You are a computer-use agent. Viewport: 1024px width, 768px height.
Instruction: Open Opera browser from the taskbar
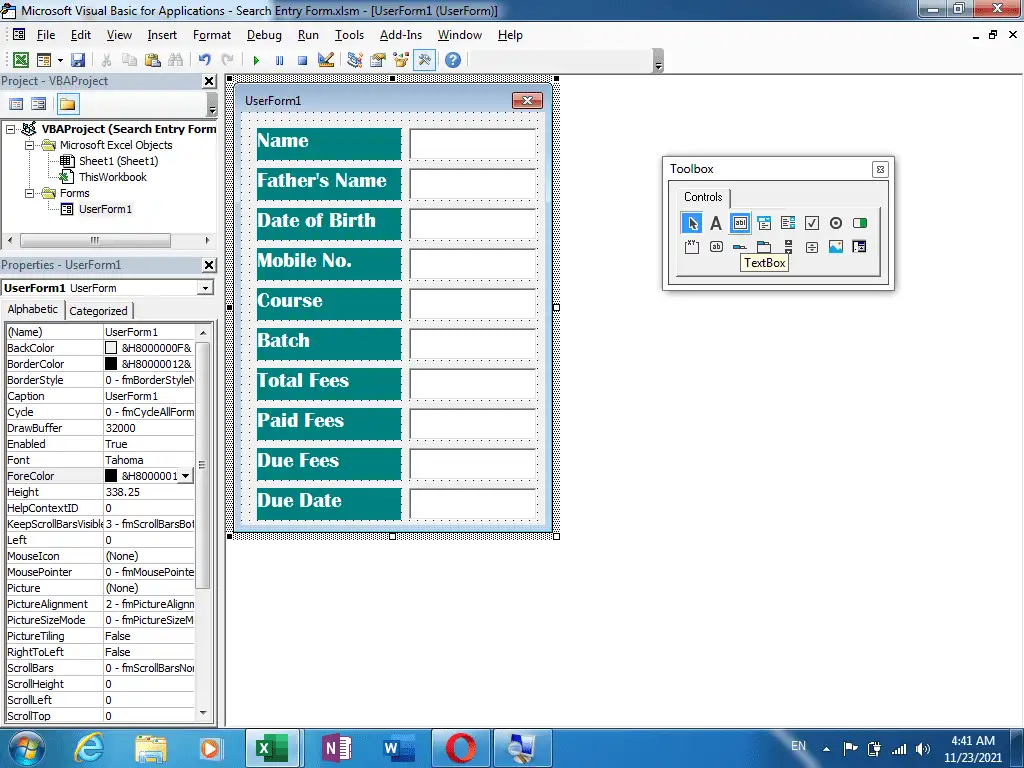460,748
